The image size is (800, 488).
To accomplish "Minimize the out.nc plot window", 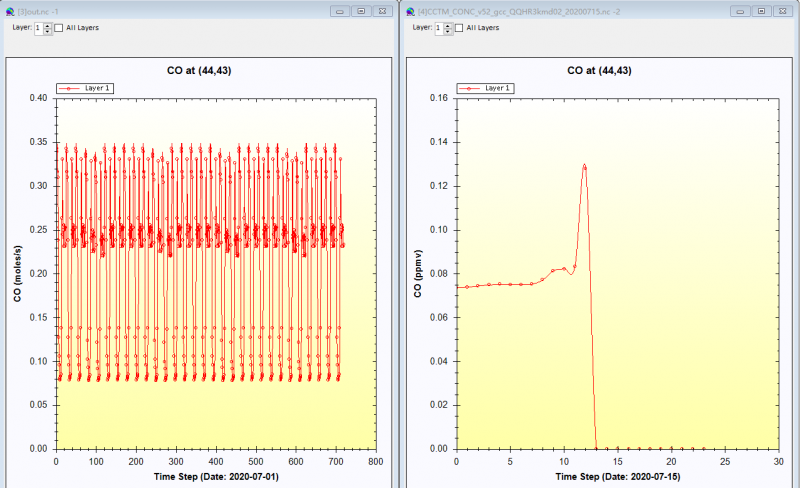I will pos(340,11).
